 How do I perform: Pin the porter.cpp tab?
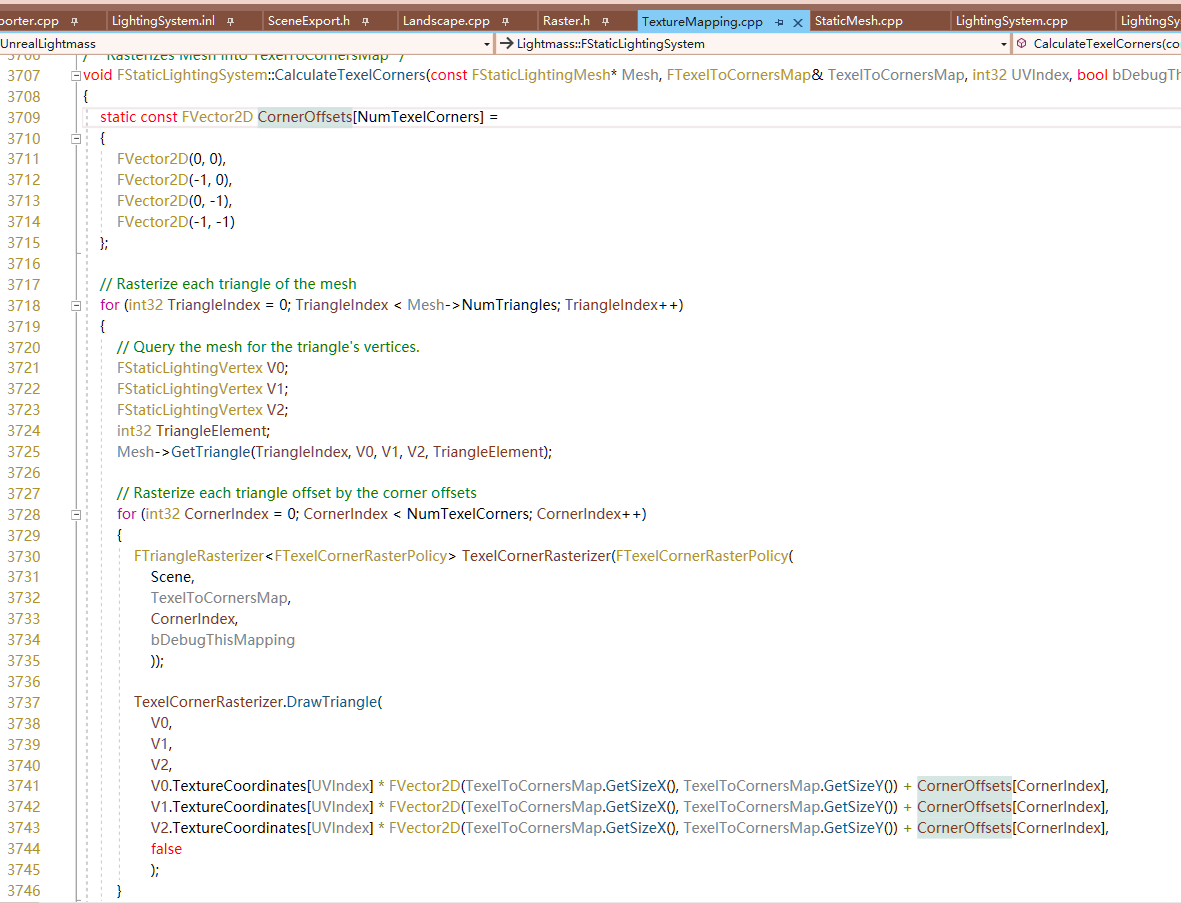pos(75,22)
